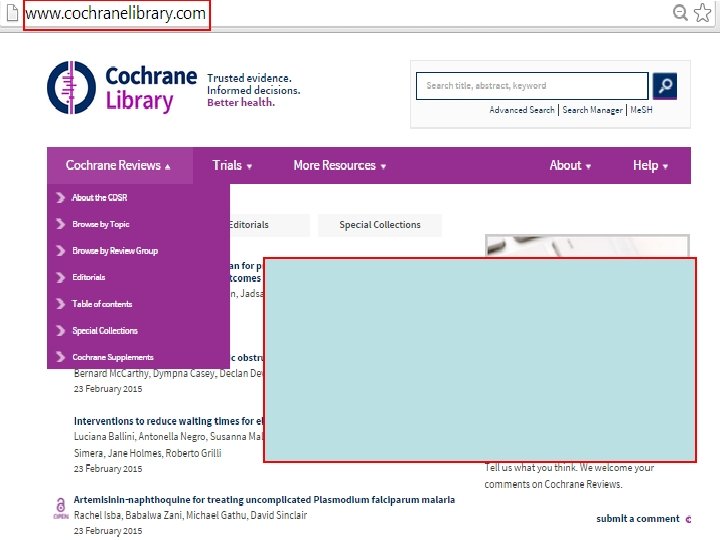720x540 pixels.
Task: Click the arrow icon beside submit a comment
Action: pyautogui.click(x=688, y=519)
